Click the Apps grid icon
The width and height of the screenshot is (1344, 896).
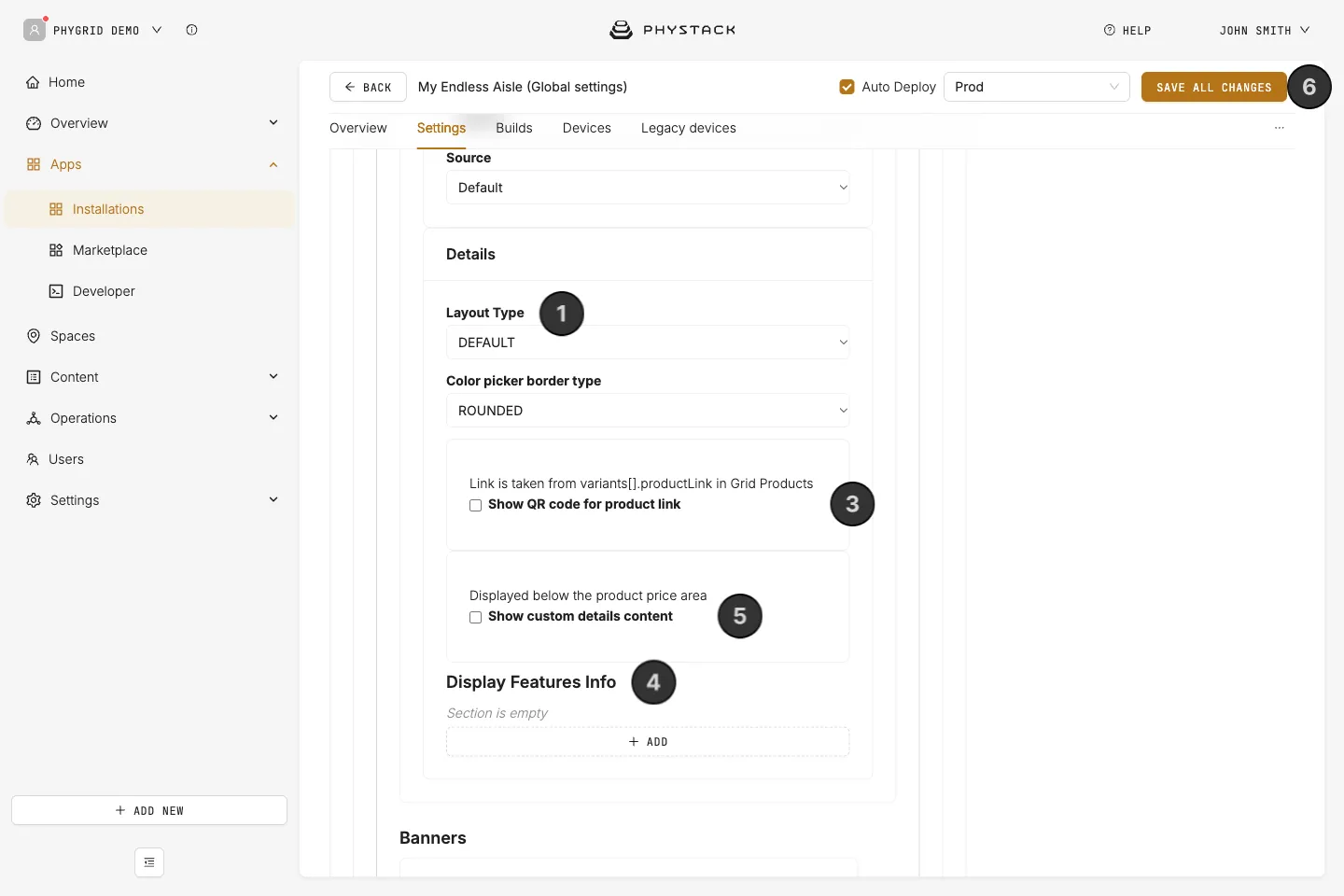pos(34,164)
